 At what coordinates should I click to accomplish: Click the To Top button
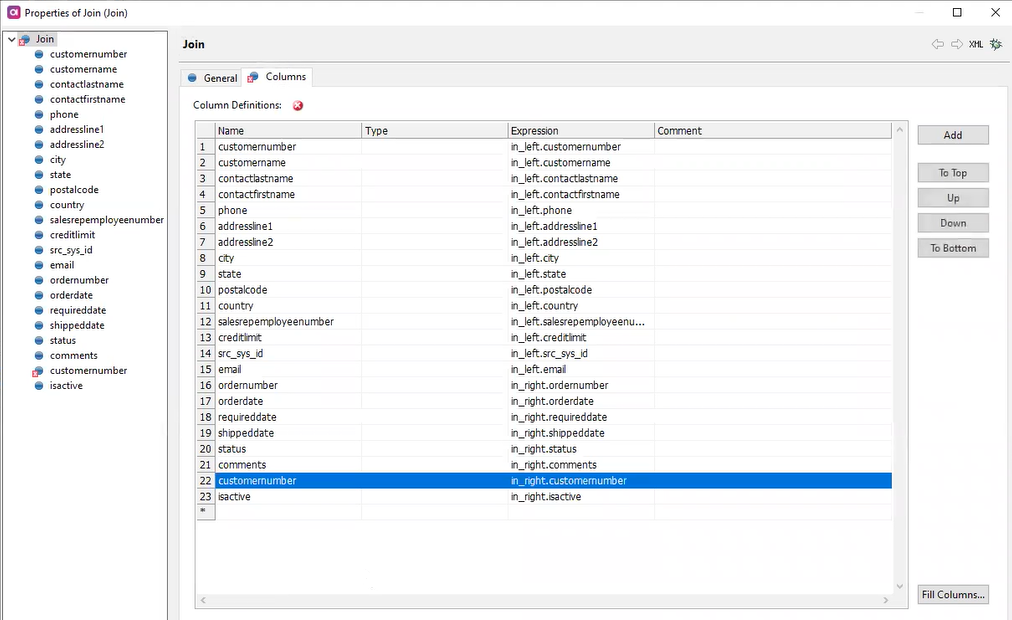click(x=951, y=172)
